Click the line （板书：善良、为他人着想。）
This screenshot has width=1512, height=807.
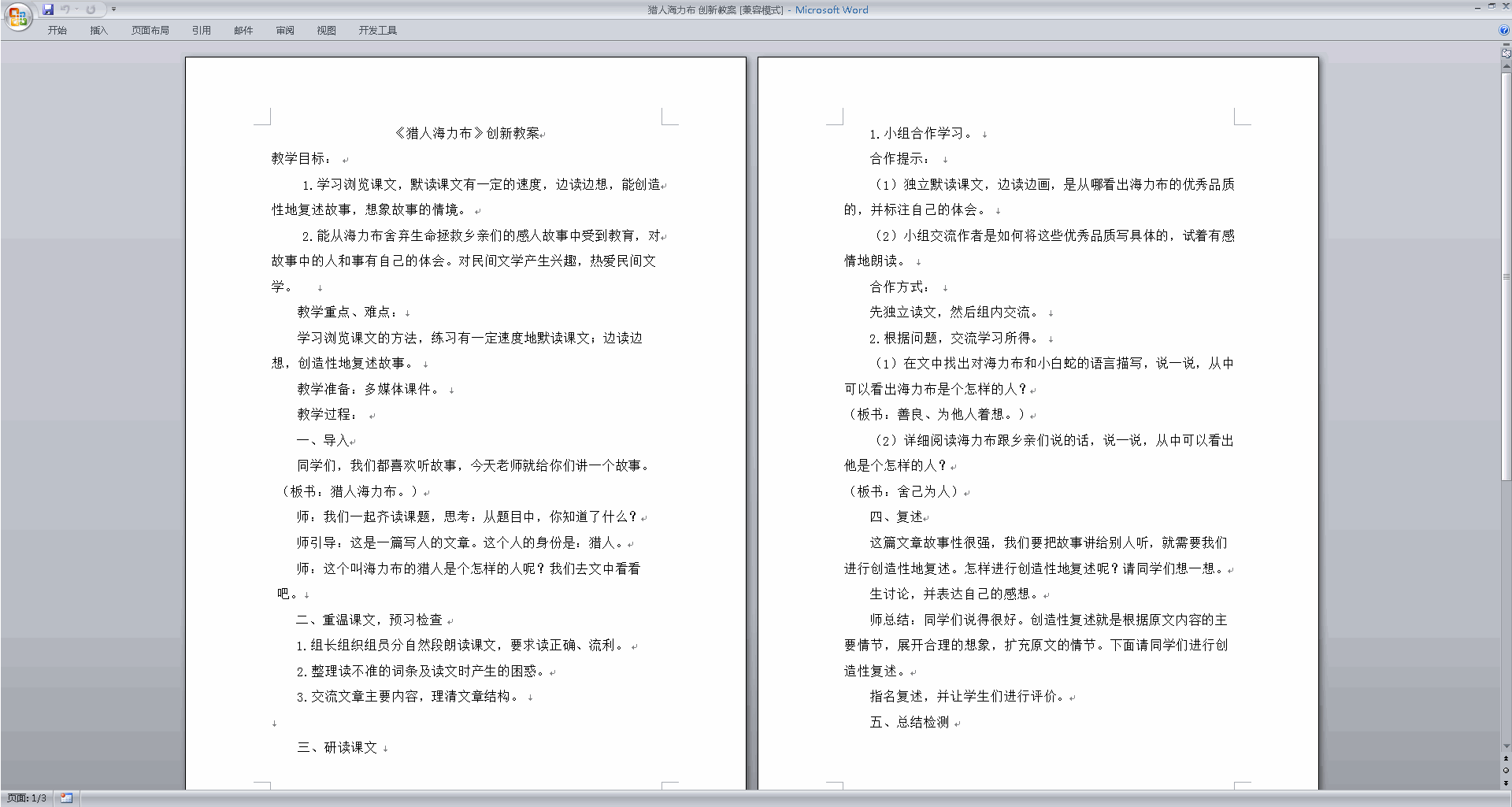pos(936,414)
